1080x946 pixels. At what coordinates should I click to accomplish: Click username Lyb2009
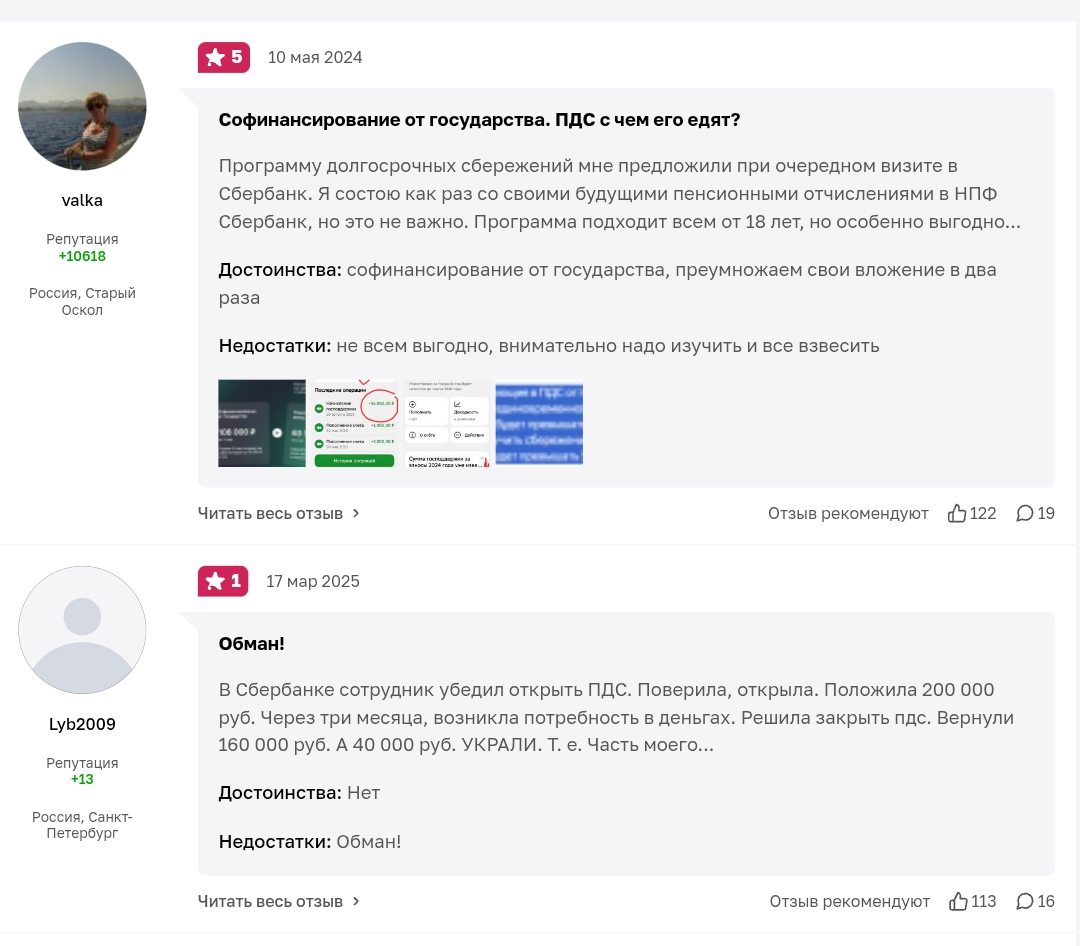(82, 724)
